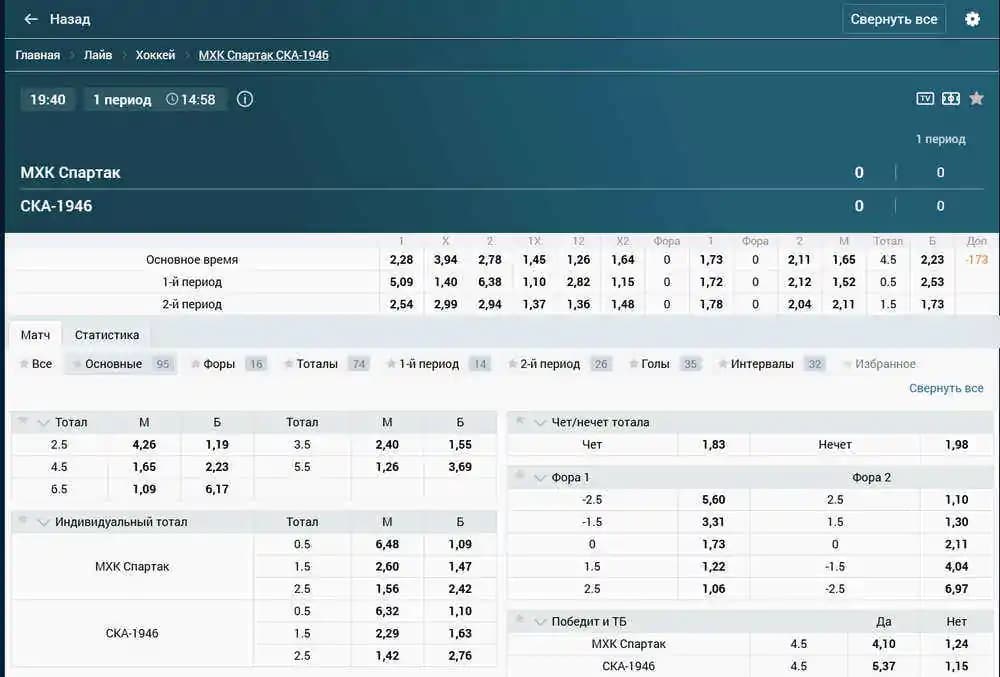
Task: Pin the Индивидуальный тотал market block
Action: pyautogui.click(x=23, y=520)
